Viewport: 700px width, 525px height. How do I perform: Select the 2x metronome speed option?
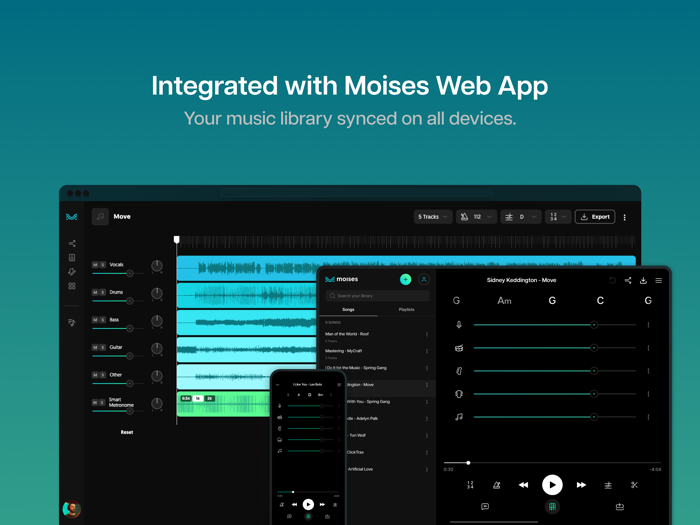(x=210, y=398)
